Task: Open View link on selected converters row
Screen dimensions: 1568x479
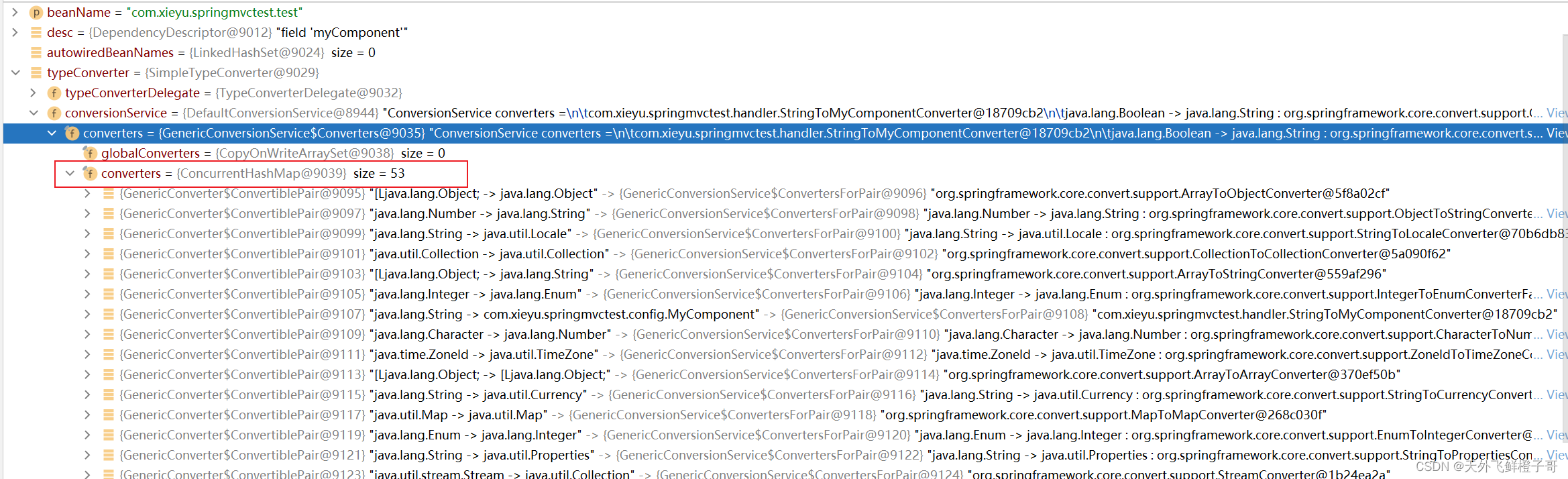Action: point(1557,133)
